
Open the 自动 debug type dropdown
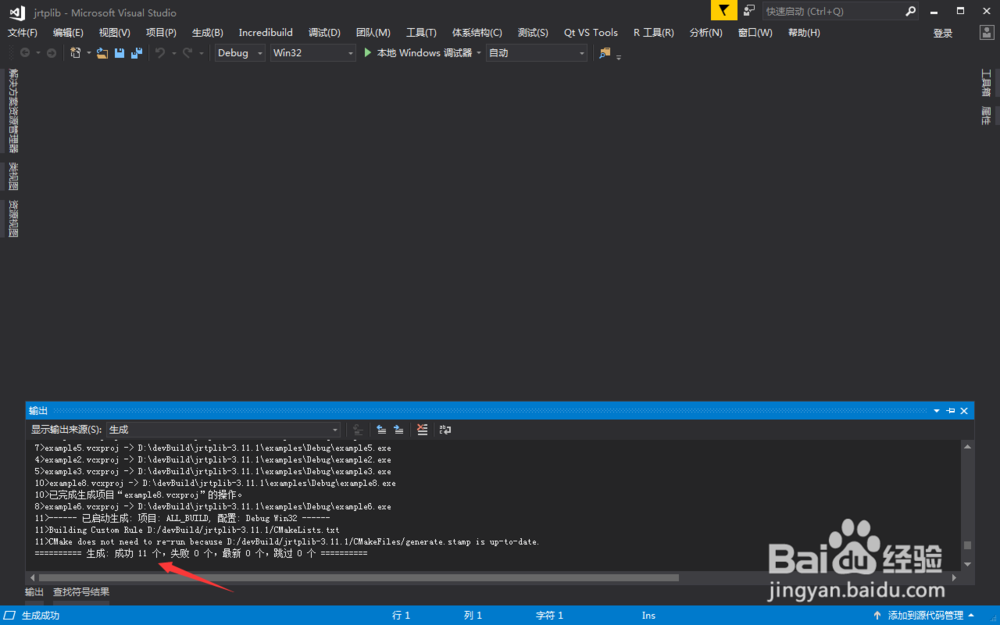(536, 53)
